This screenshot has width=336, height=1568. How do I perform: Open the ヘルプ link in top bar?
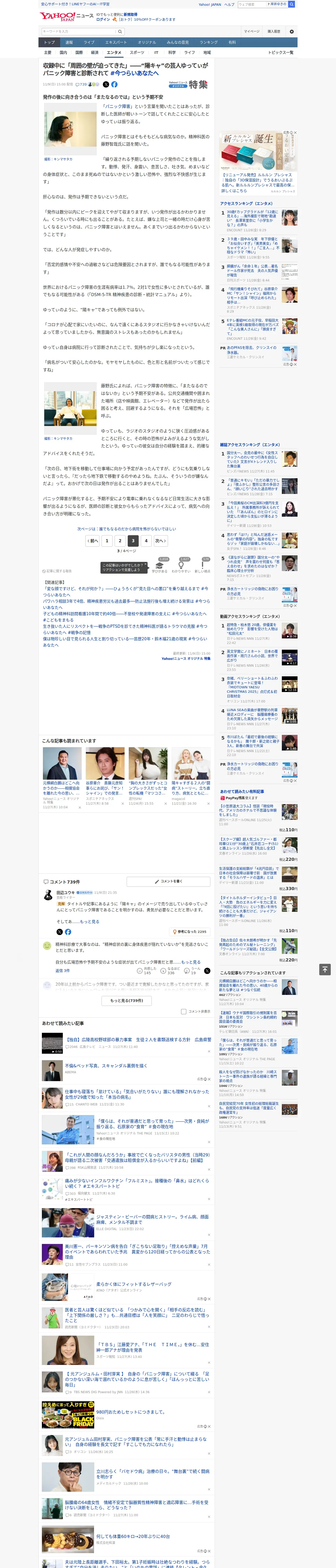tap(229, 4)
